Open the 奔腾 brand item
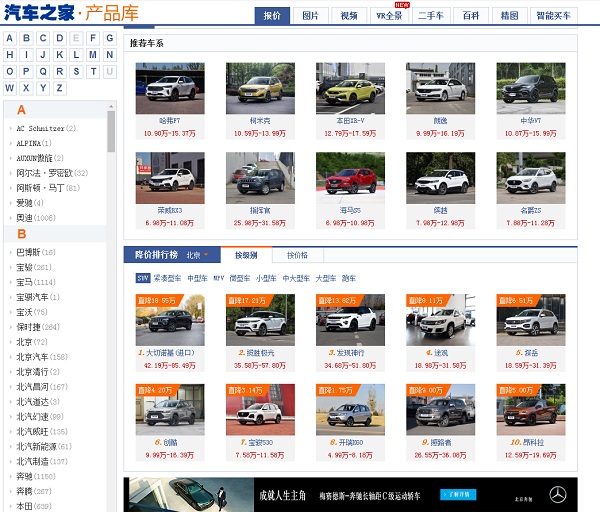 point(34,491)
